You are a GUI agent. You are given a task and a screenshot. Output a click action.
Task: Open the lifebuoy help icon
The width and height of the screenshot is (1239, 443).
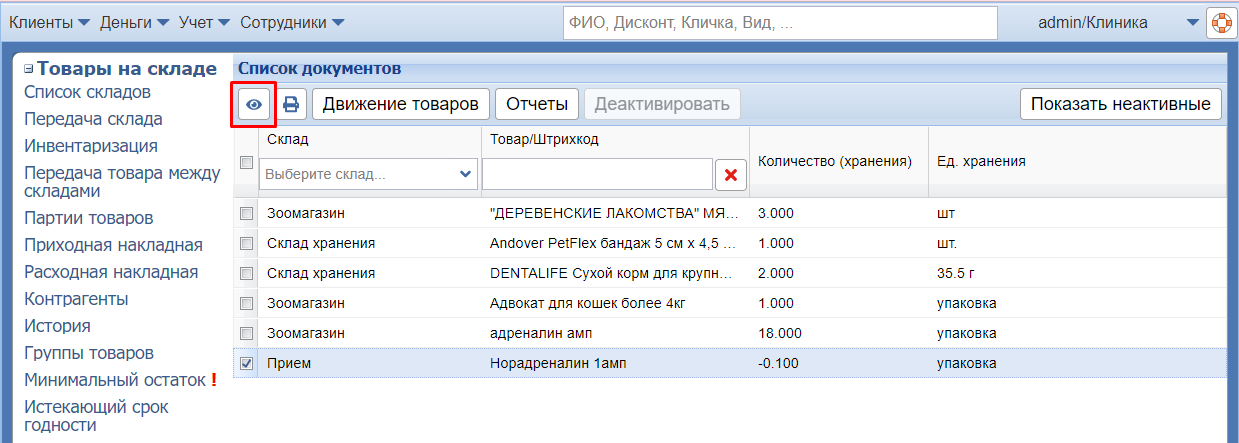(x=1221, y=23)
